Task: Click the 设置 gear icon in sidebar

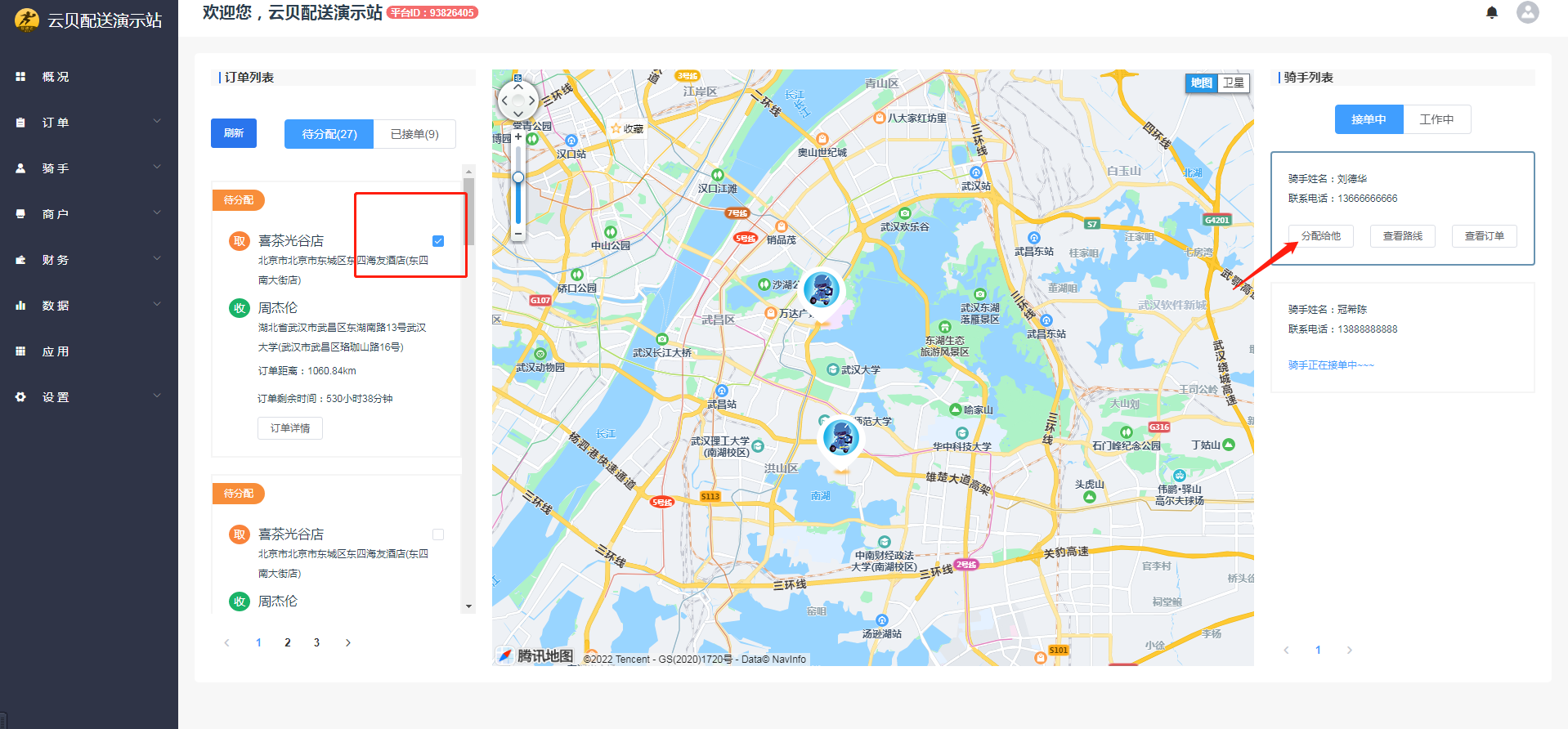Action: click(x=20, y=397)
